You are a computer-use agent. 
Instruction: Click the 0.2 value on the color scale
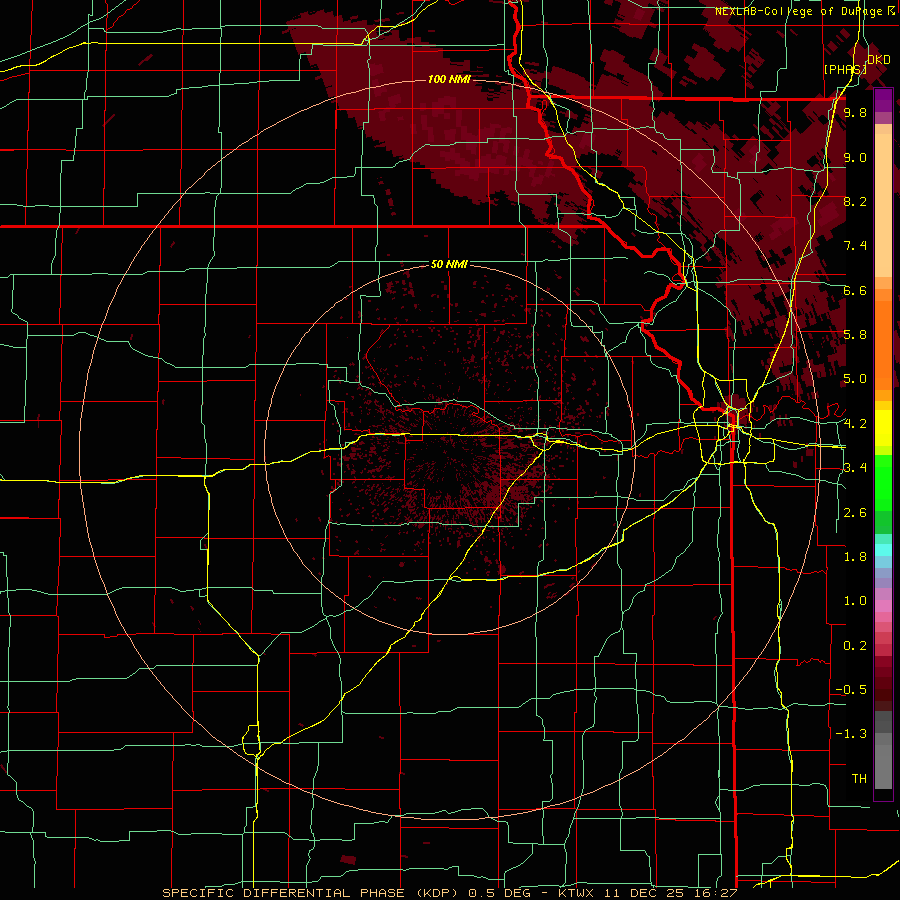[x=855, y=646]
